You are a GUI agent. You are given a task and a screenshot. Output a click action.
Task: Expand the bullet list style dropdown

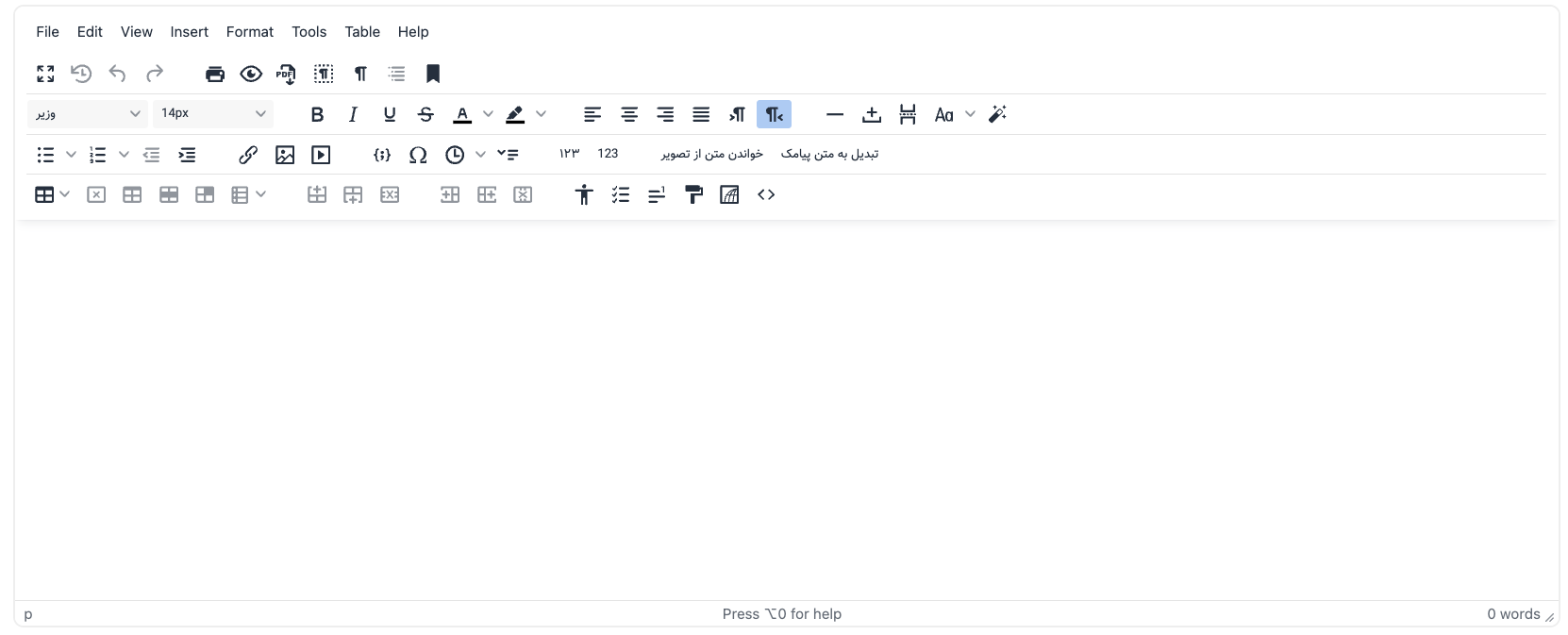click(71, 155)
